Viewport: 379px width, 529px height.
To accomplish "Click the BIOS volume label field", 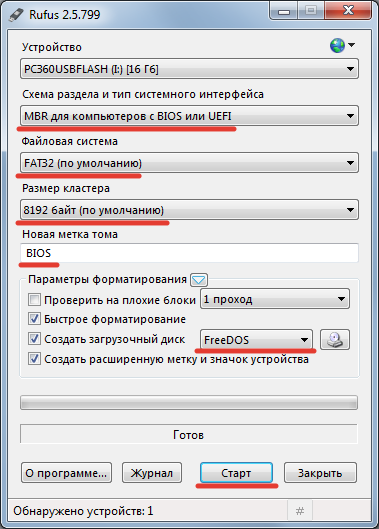I will point(189,253).
